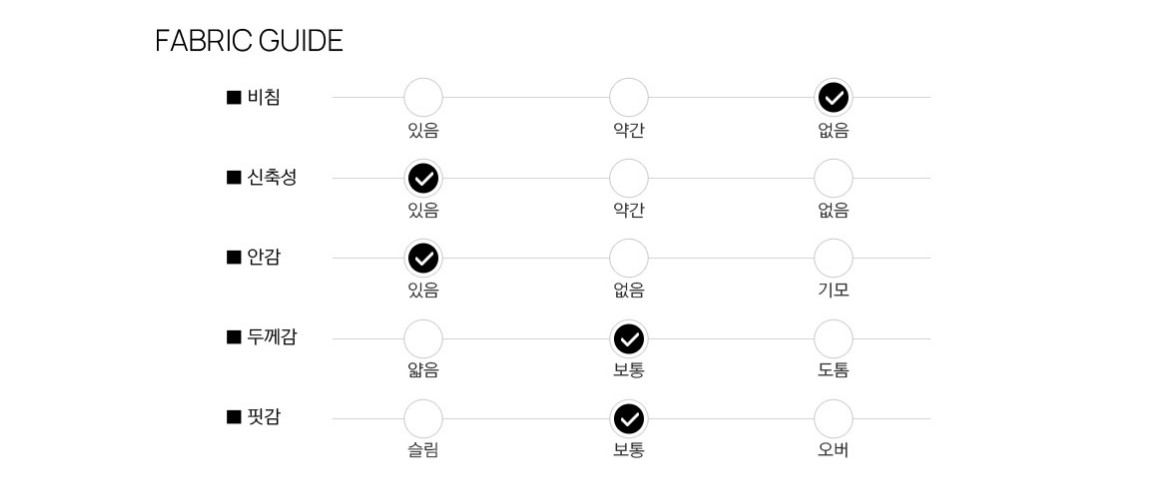The width and height of the screenshot is (1172, 488).
Task: Click checked 있음 circle for 안감
Action: pos(423,258)
